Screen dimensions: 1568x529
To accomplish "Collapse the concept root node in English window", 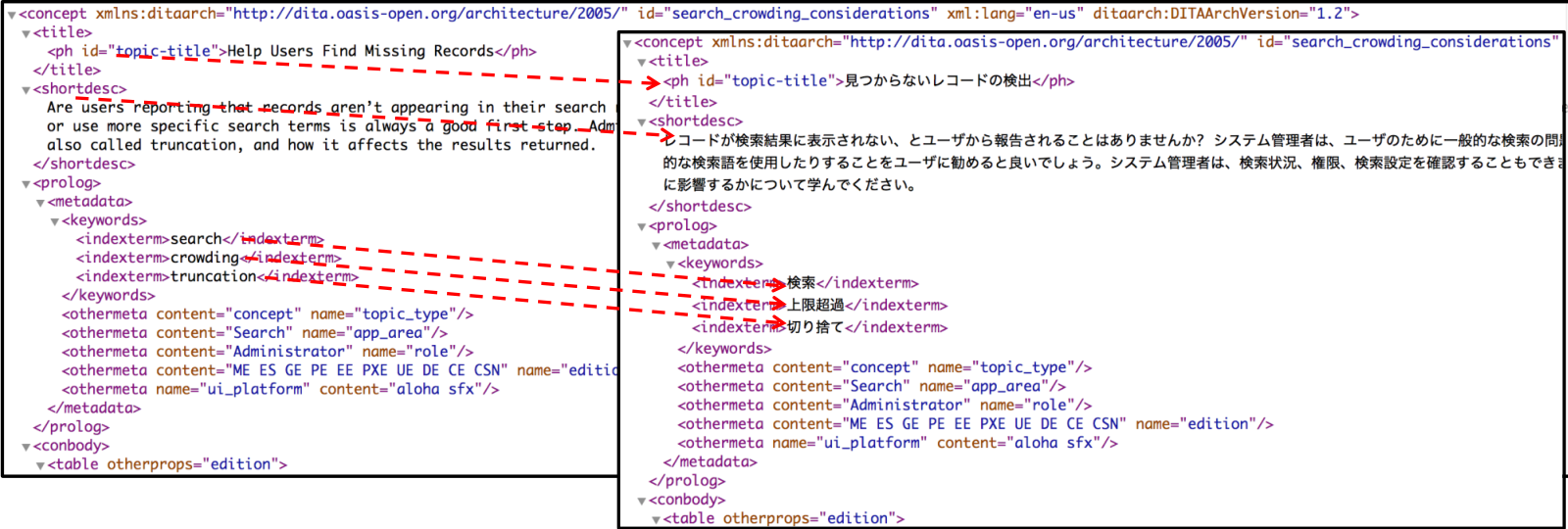I will coord(12,15).
